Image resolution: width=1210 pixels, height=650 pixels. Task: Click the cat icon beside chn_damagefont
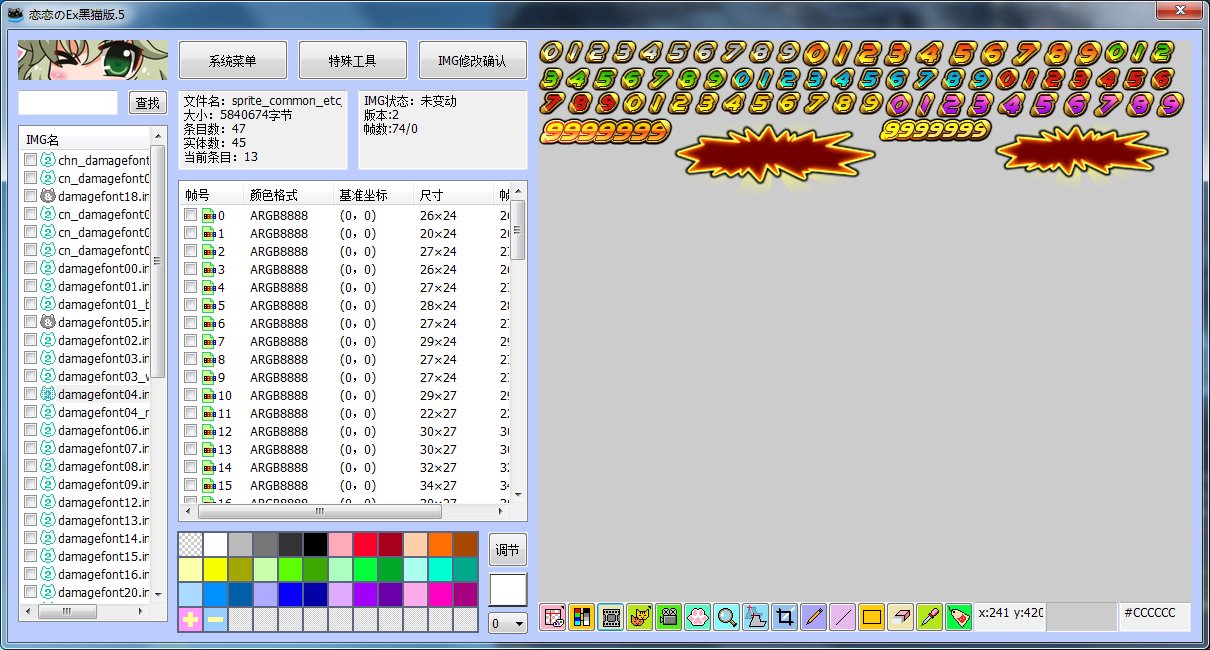[47, 160]
